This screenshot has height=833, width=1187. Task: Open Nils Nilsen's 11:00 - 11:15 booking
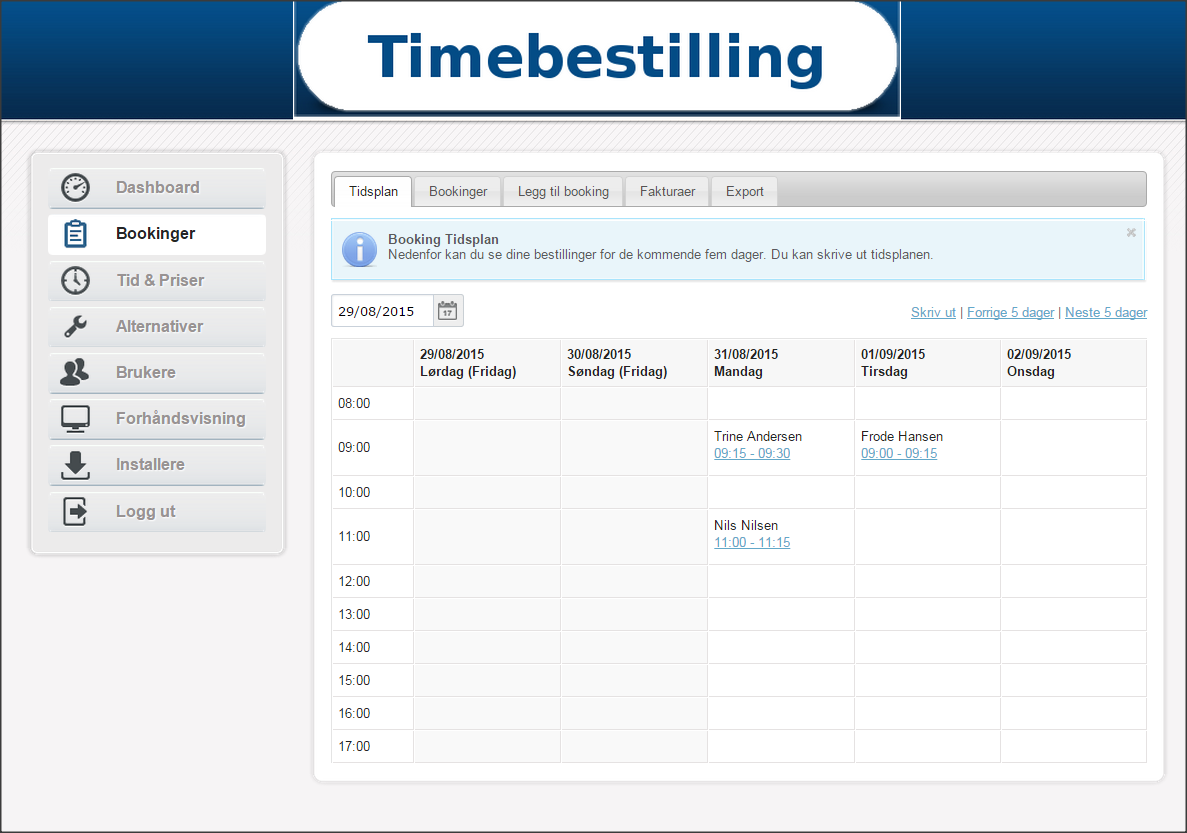(x=752, y=543)
